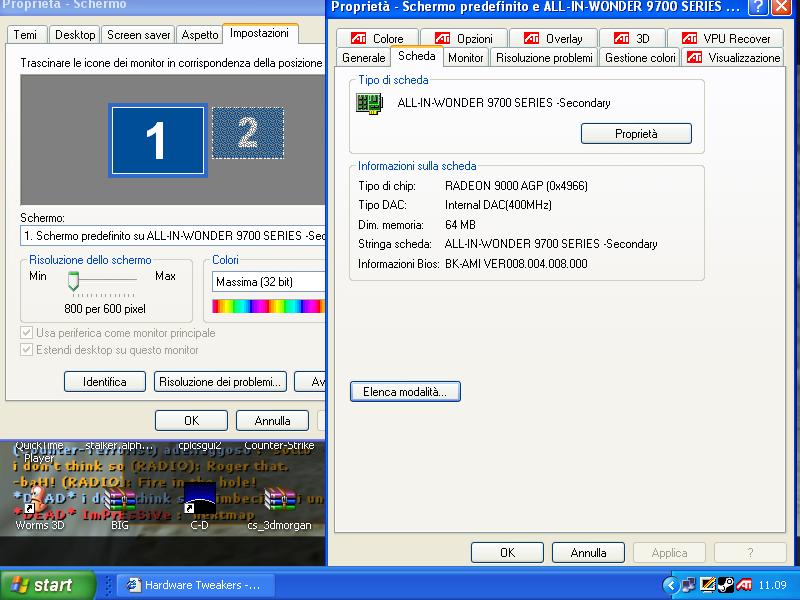Screen dimensions: 800x600
Task: Switch to the Monitor tab
Action: point(466,57)
